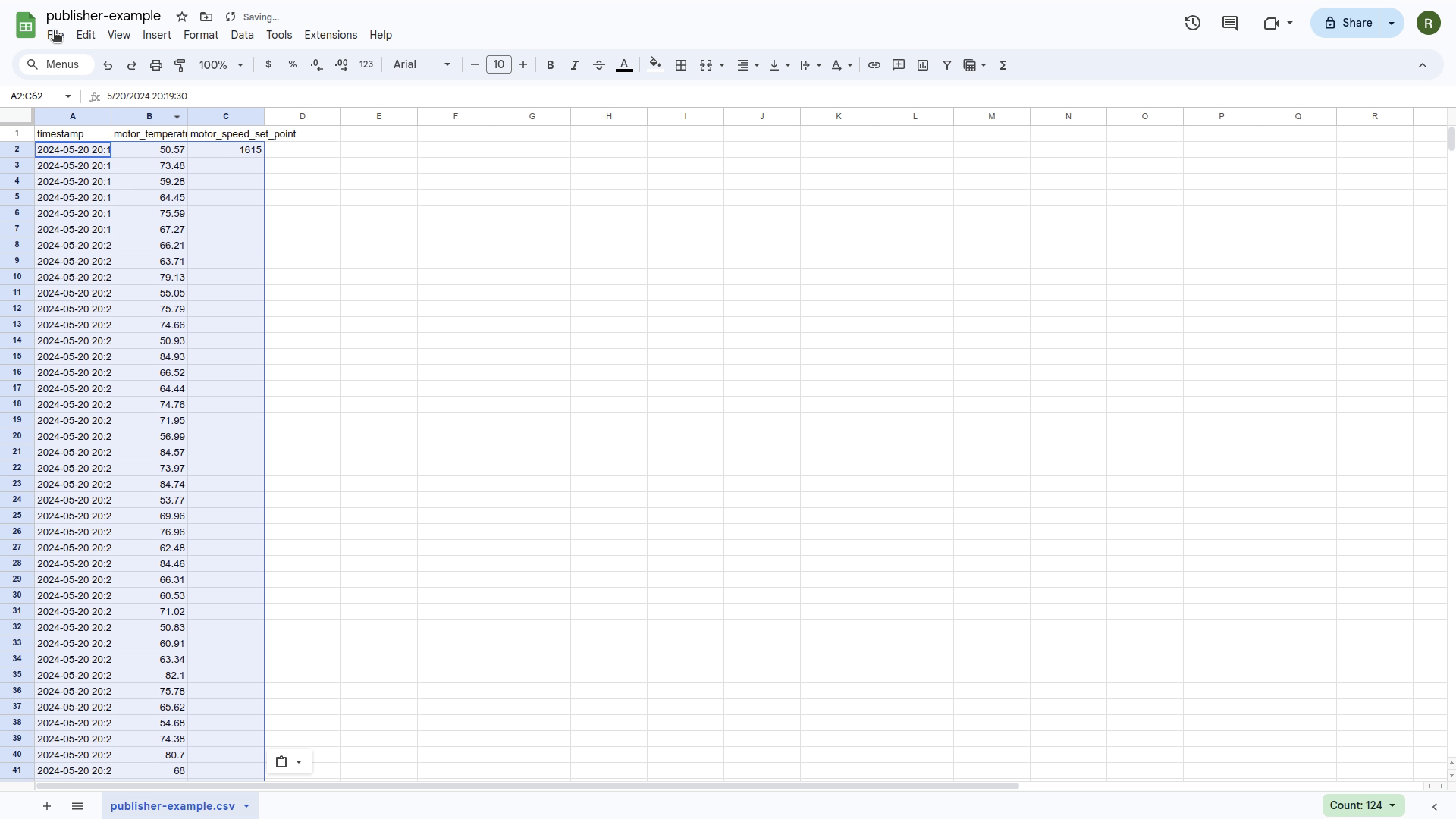
Task: Open the fill color picker
Action: tap(655, 65)
